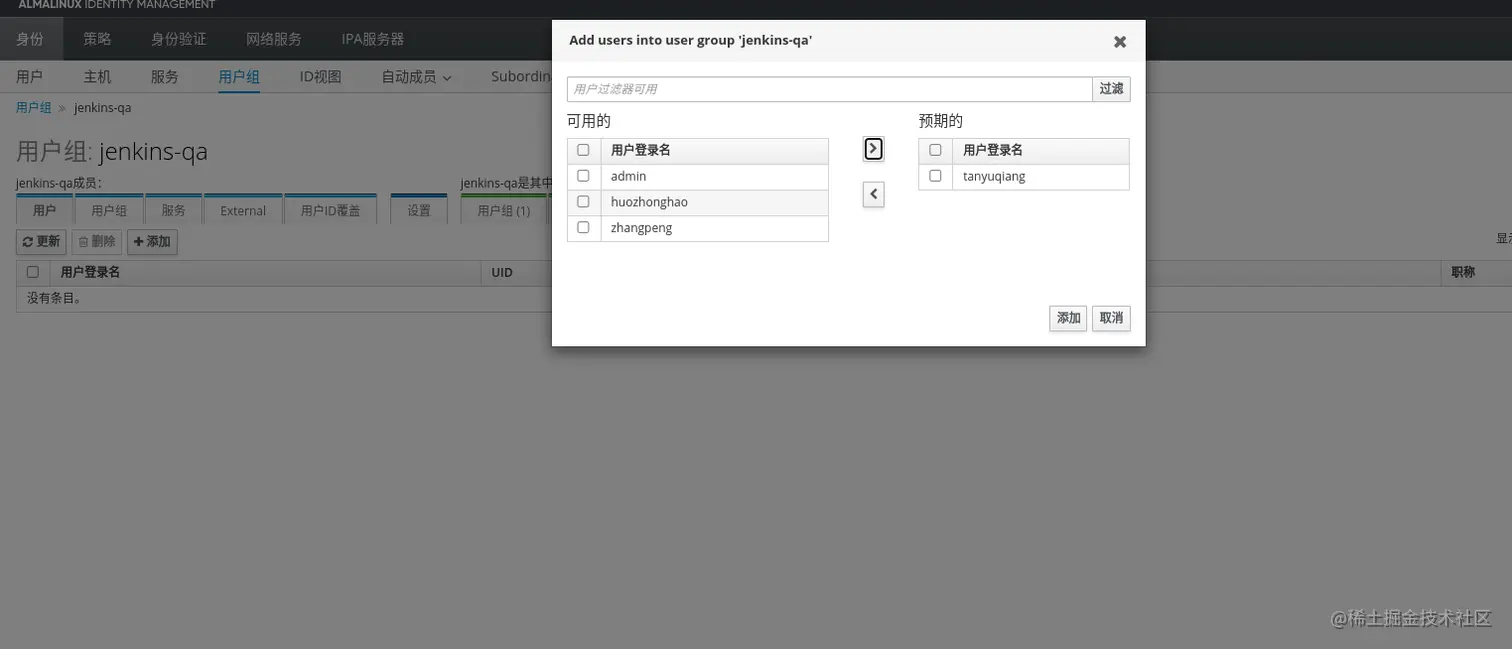Go to 用户组 sub-navigation item

pos(239,77)
